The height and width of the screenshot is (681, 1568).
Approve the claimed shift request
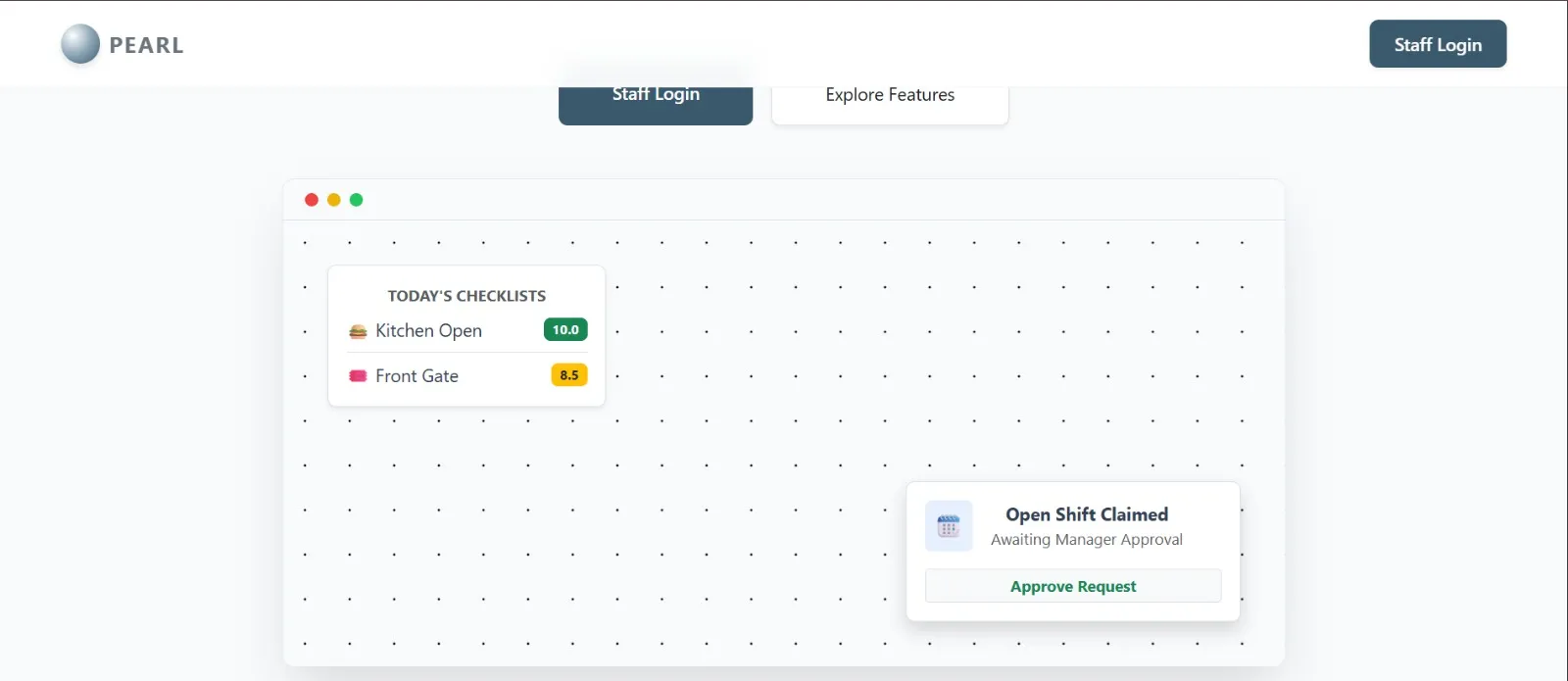pyautogui.click(x=1073, y=586)
